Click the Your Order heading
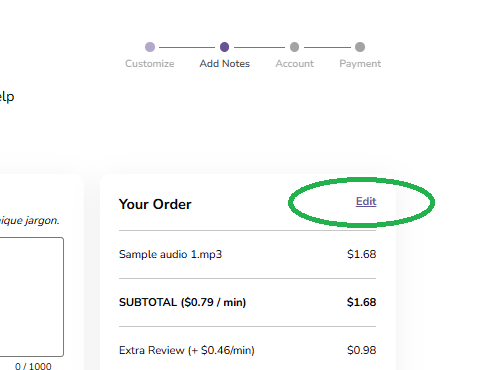Screen dimensions: 487x370 [x=155, y=204]
